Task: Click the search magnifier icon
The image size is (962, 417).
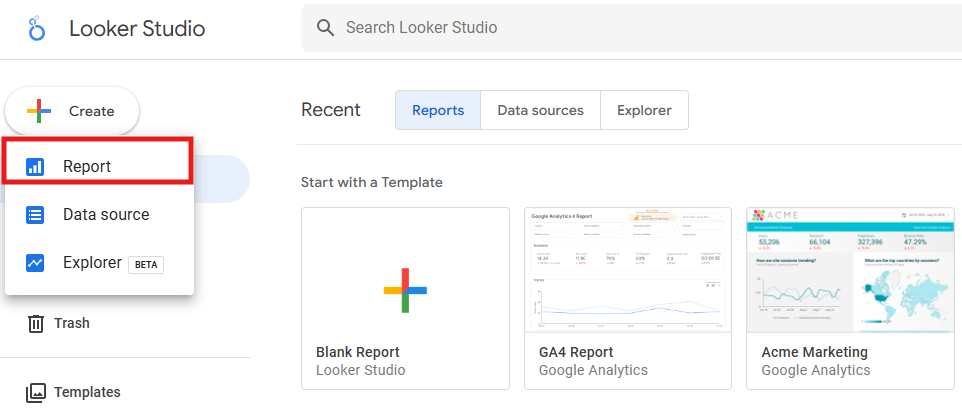Action: [x=325, y=28]
